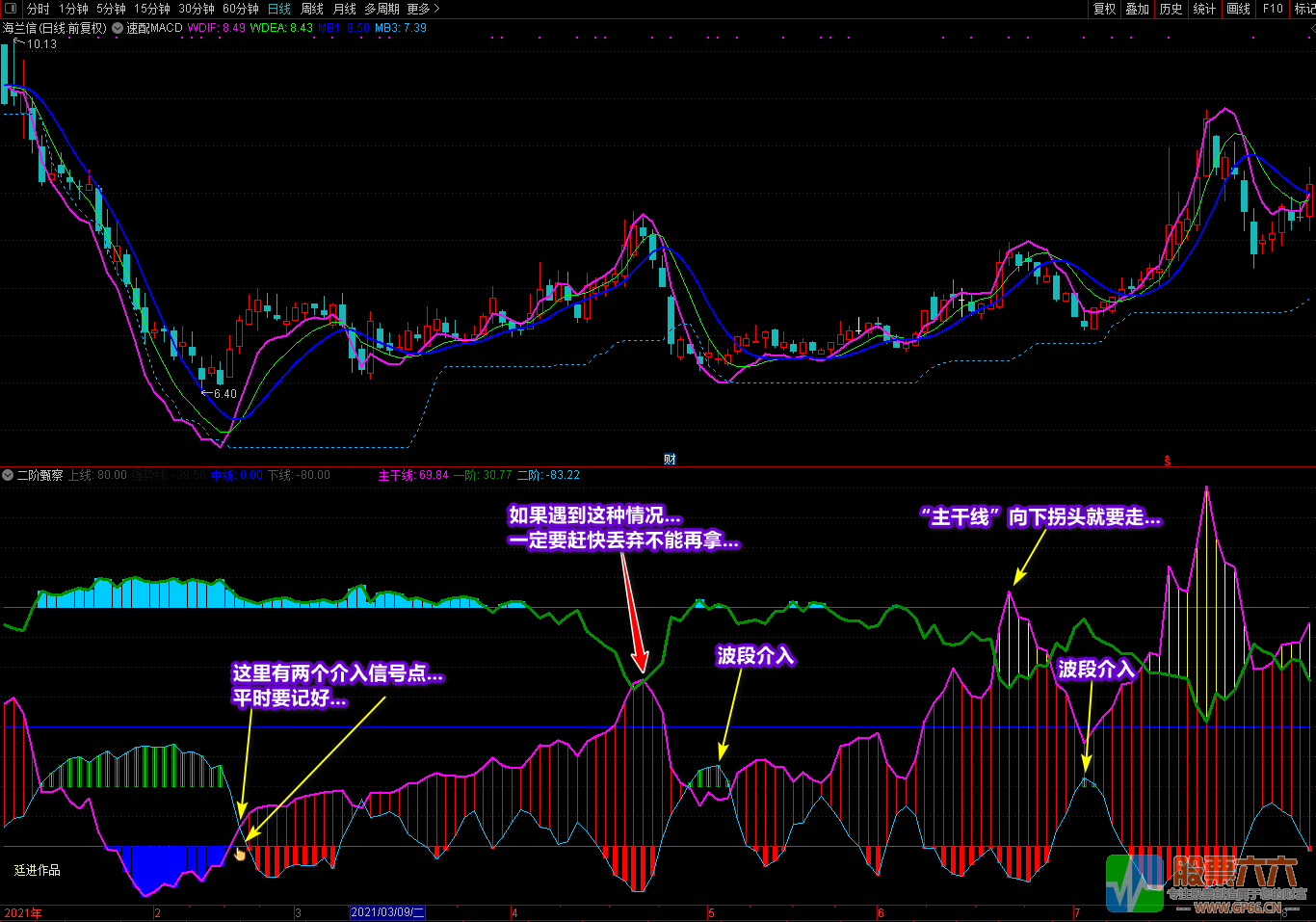
Task: Click the 统计 statistics button
Action: tap(1204, 9)
